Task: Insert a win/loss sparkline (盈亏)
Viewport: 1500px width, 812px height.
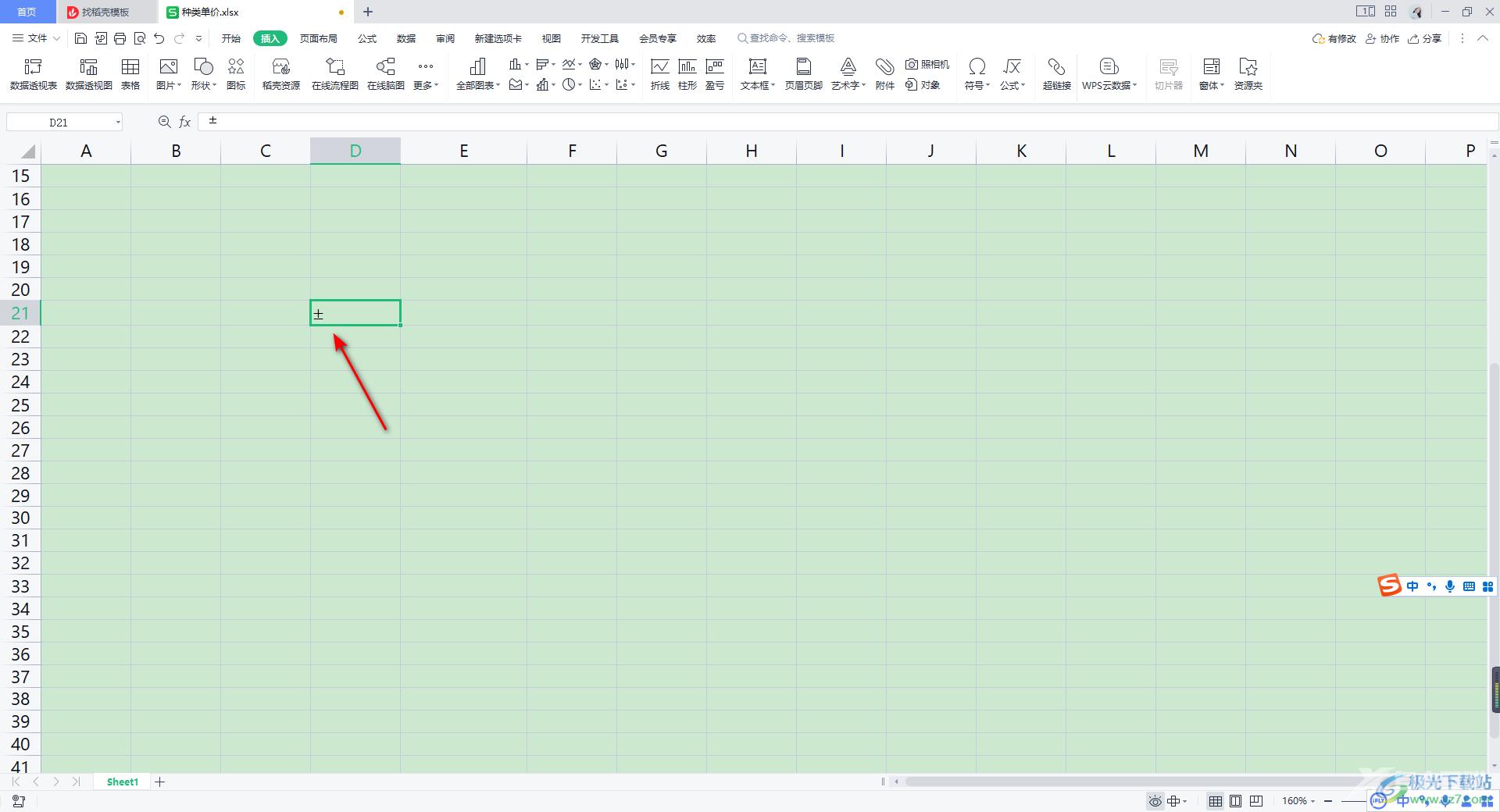Action: coord(715,74)
